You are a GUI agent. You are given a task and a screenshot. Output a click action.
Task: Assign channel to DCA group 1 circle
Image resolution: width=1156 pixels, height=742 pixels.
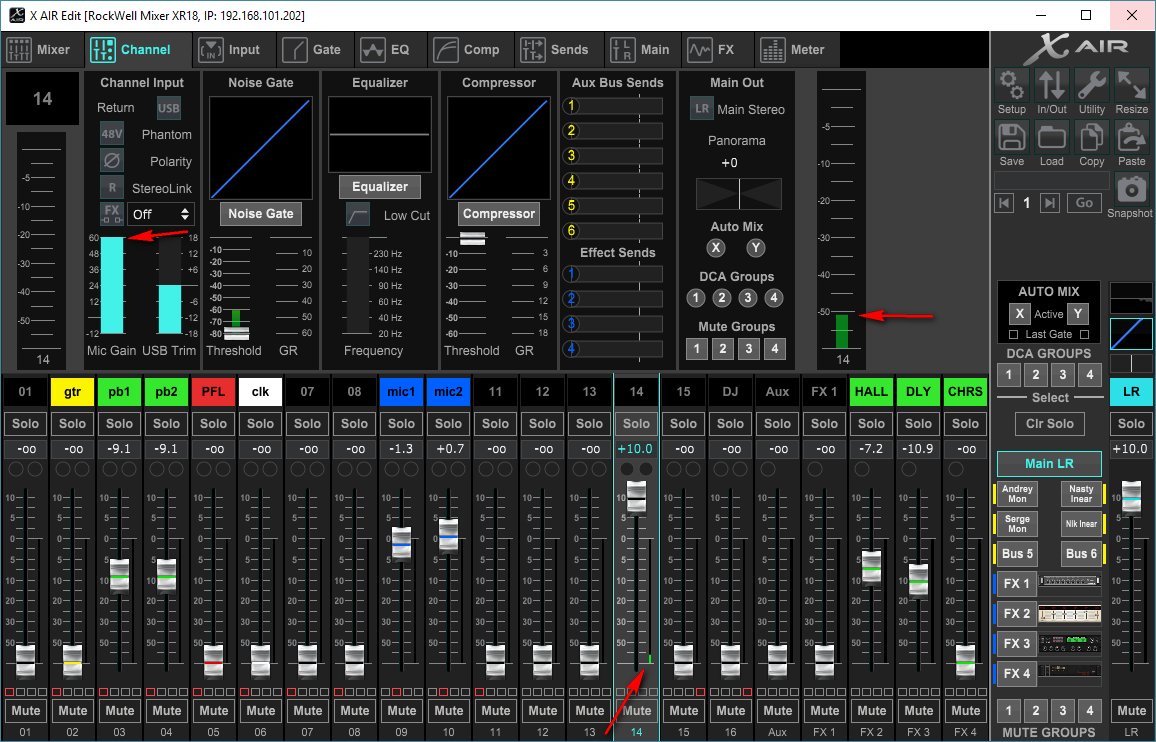[x=695, y=297]
